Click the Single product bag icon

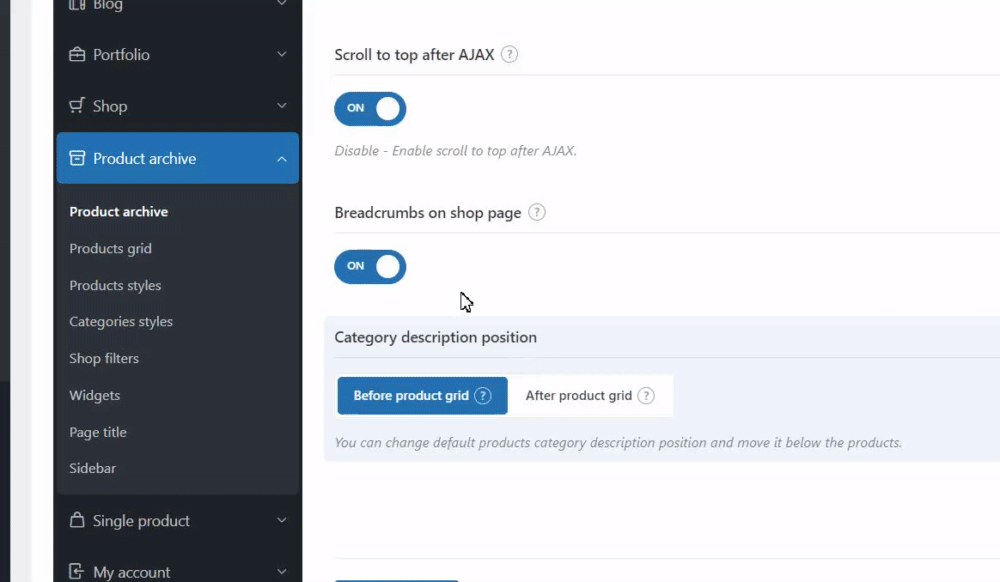77,520
